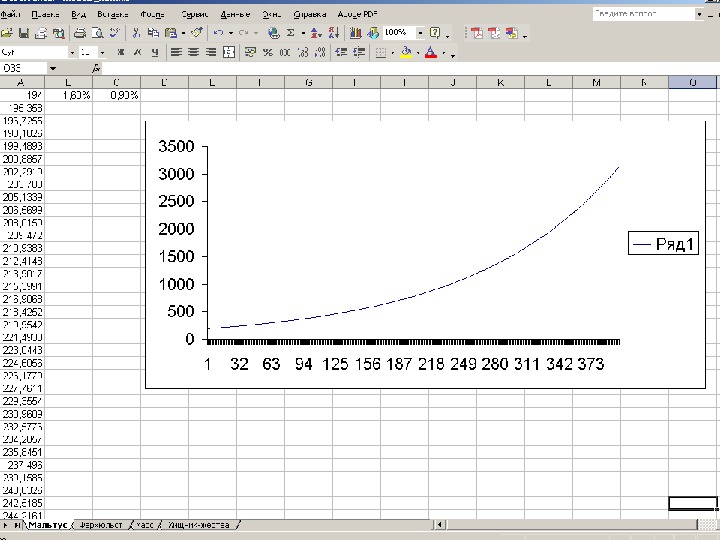The height and width of the screenshot is (540, 720).
Task: Toggle italic formatting
Action: click(138, 51)
